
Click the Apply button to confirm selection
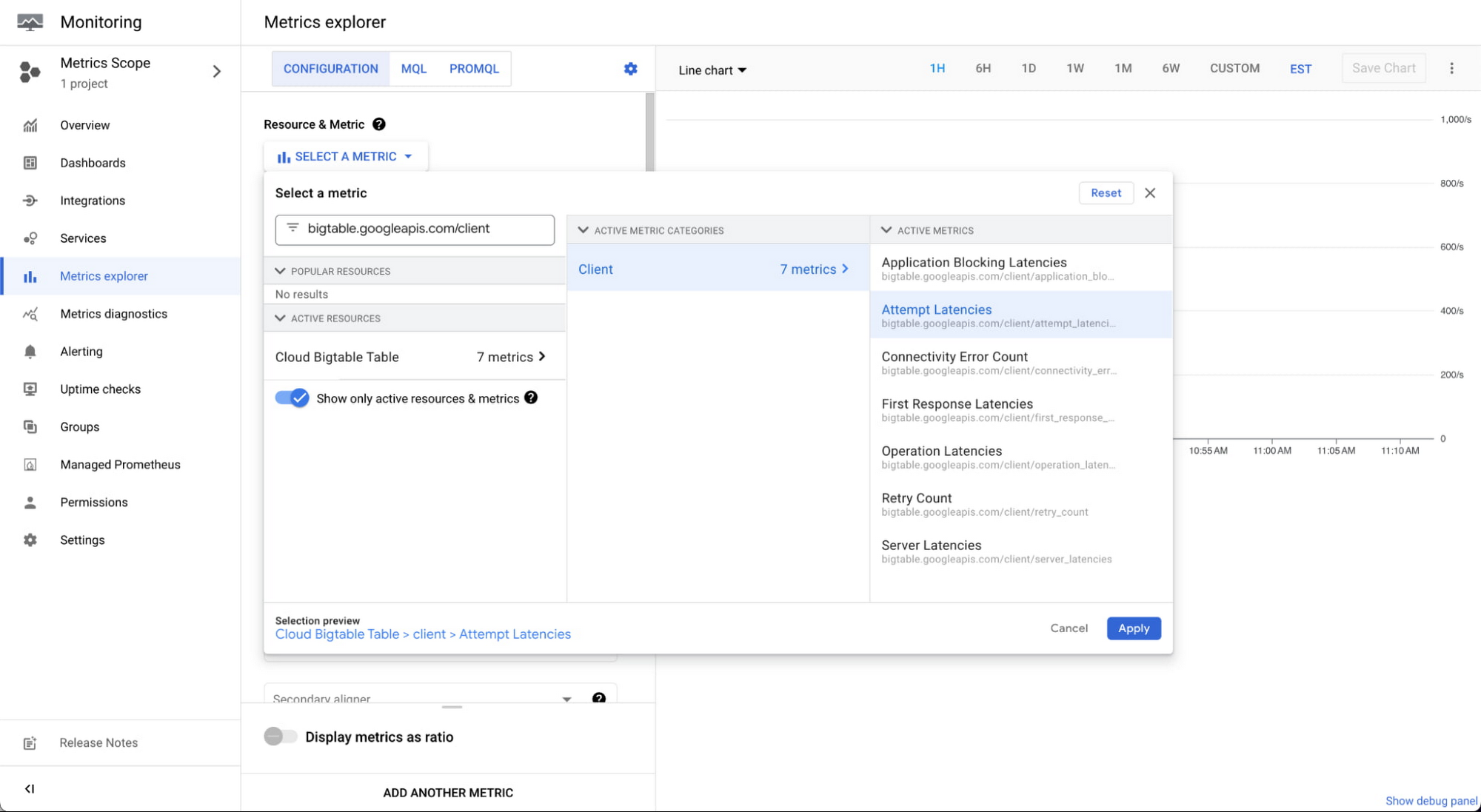click(x=1134, y=628)
